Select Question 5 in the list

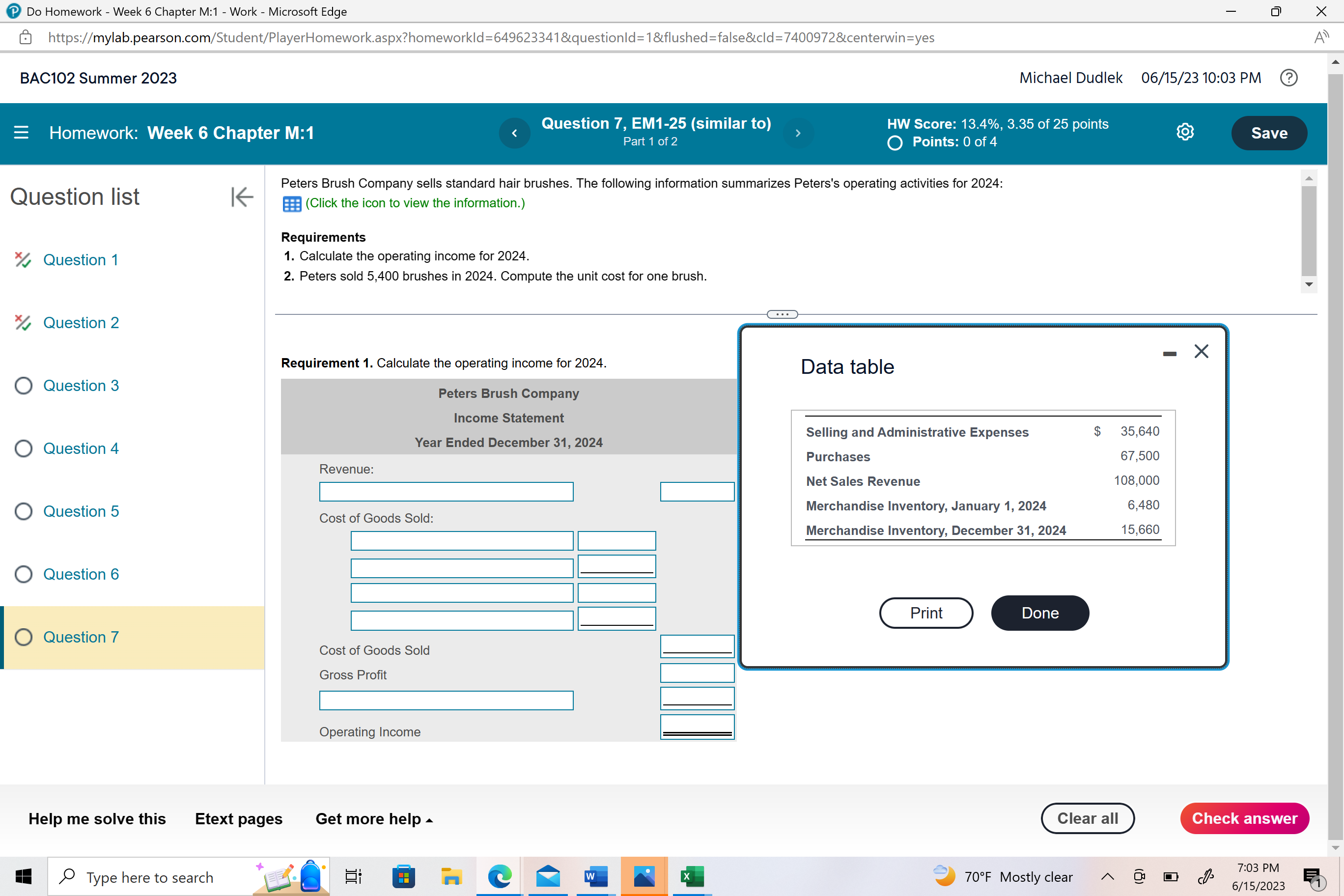point(81,511)
